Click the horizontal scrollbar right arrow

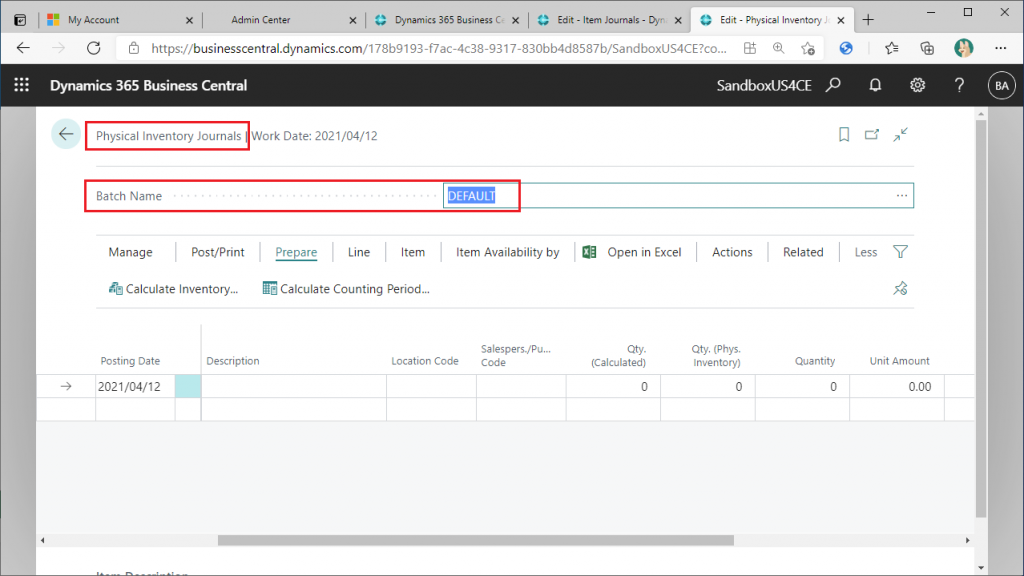[968, 540]
